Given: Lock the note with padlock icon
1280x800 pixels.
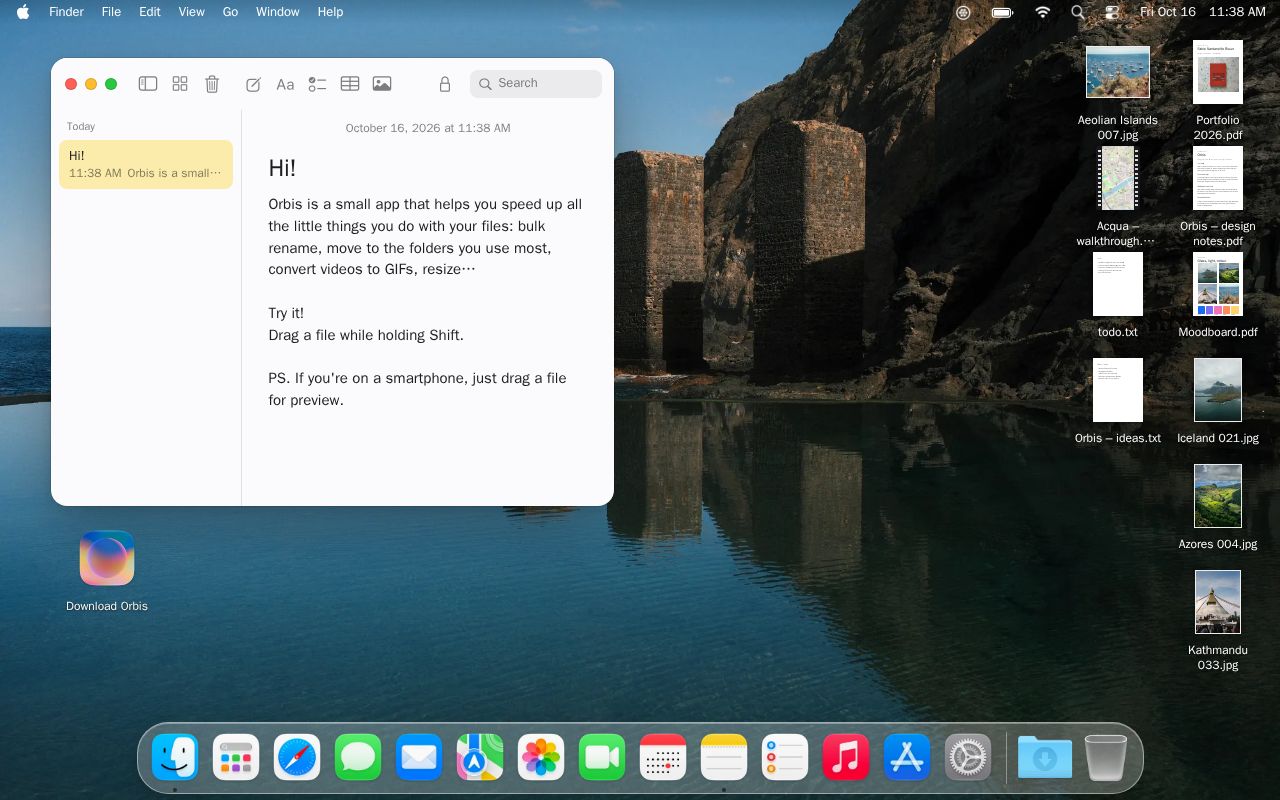Looking at the screenshot, I should tap(445, 84).
